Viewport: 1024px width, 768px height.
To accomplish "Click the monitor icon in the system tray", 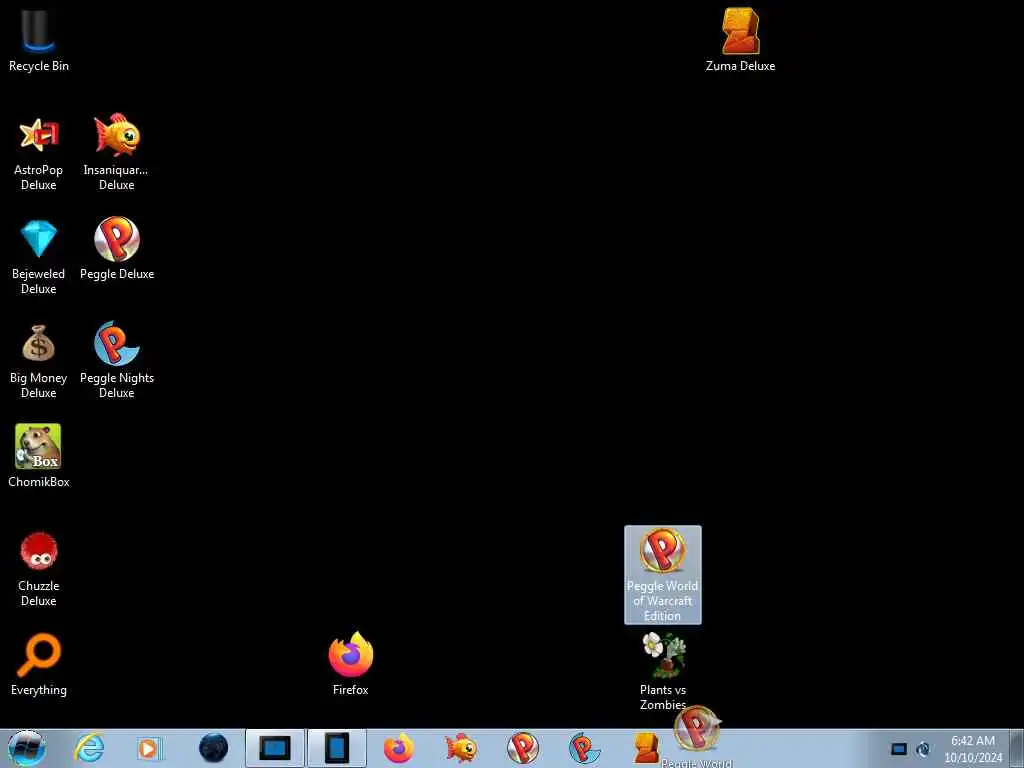I will (x=899, y=749).
